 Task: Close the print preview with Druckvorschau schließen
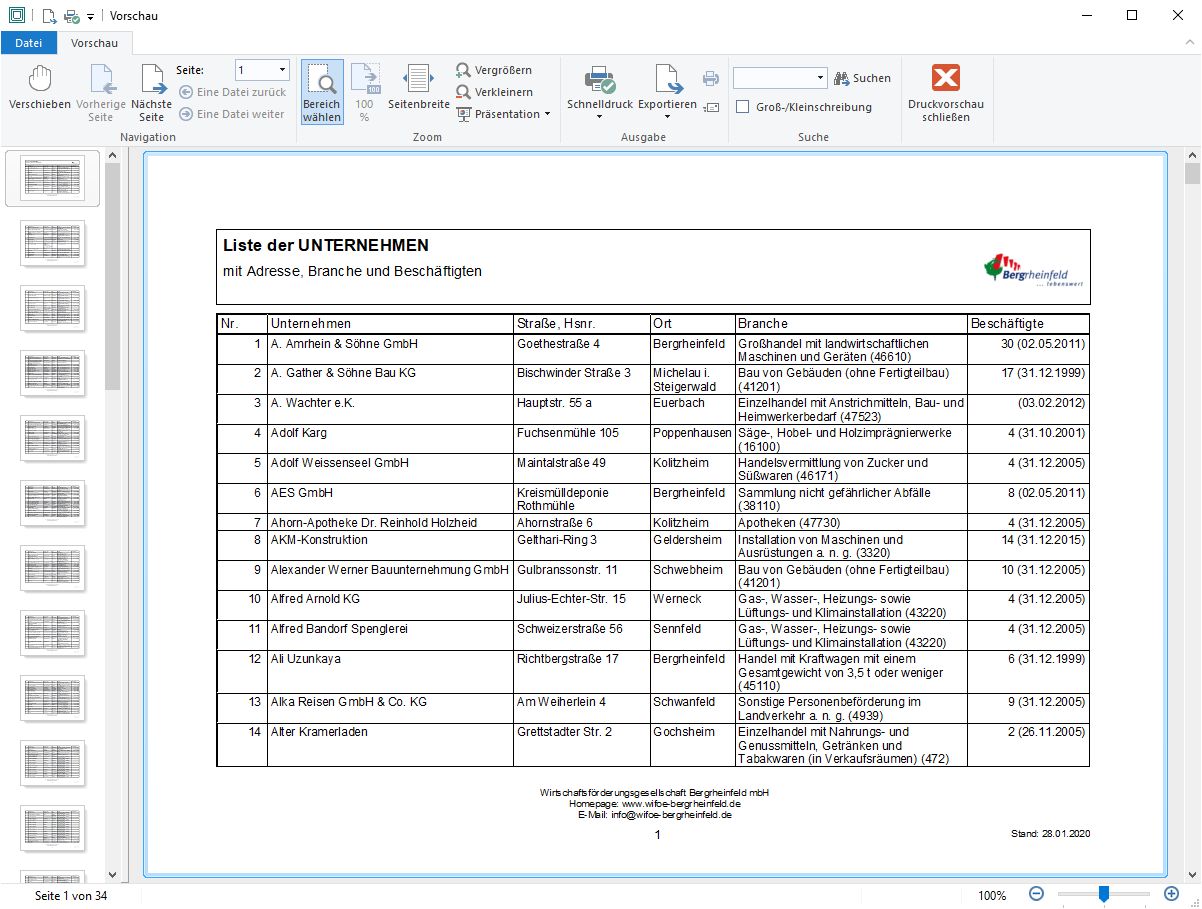click(945, 91)
